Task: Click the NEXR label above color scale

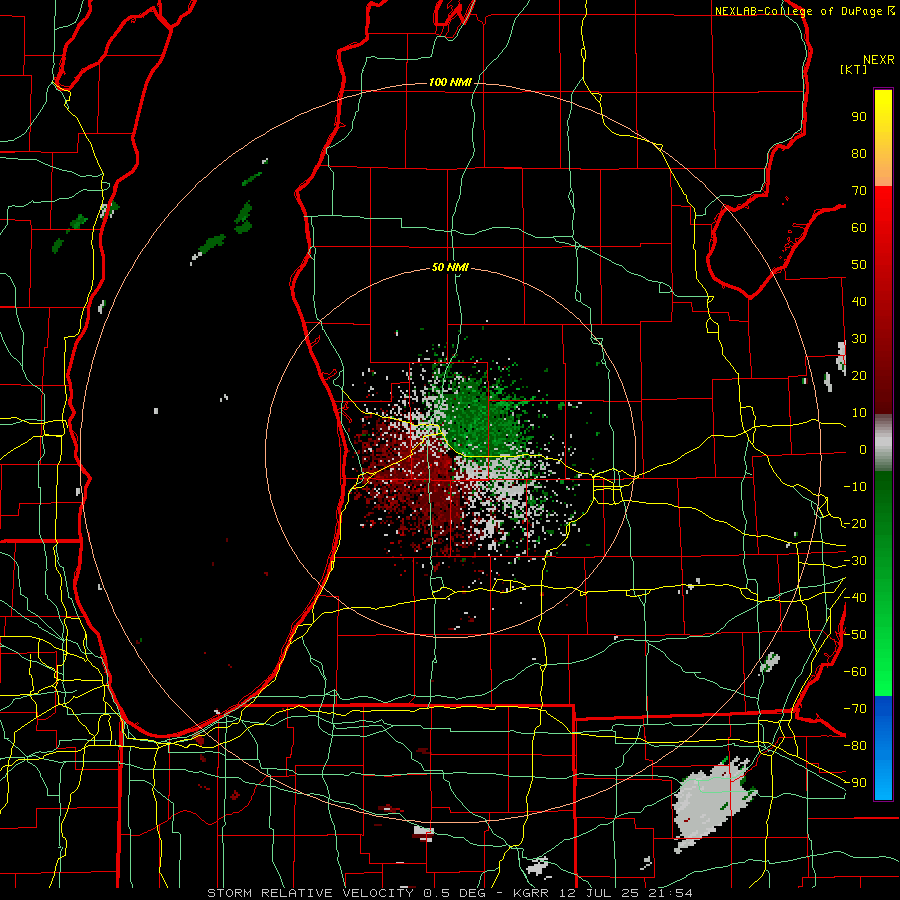Action: [x=879, y=60]
